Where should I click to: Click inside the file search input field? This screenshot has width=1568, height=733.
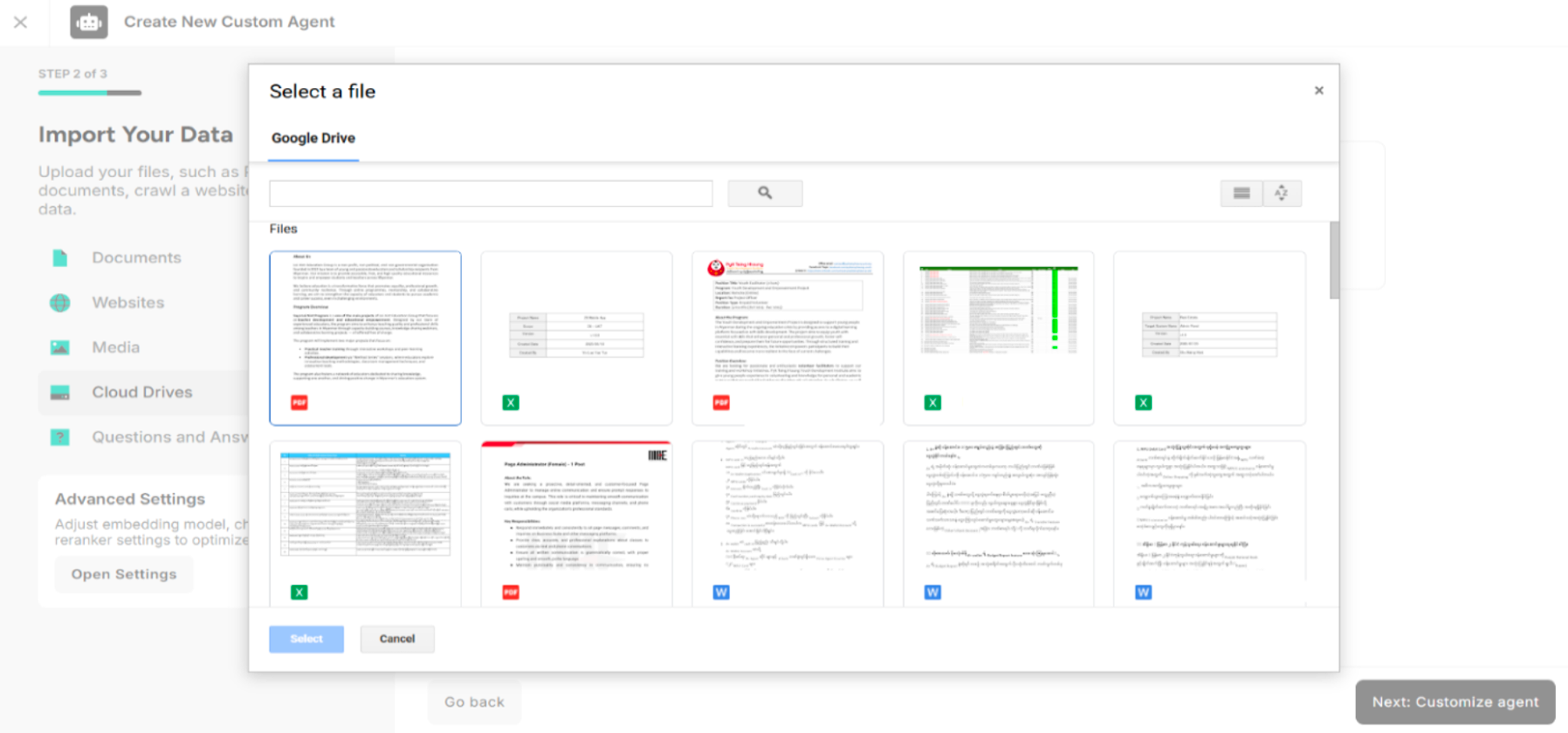point(491,193)
